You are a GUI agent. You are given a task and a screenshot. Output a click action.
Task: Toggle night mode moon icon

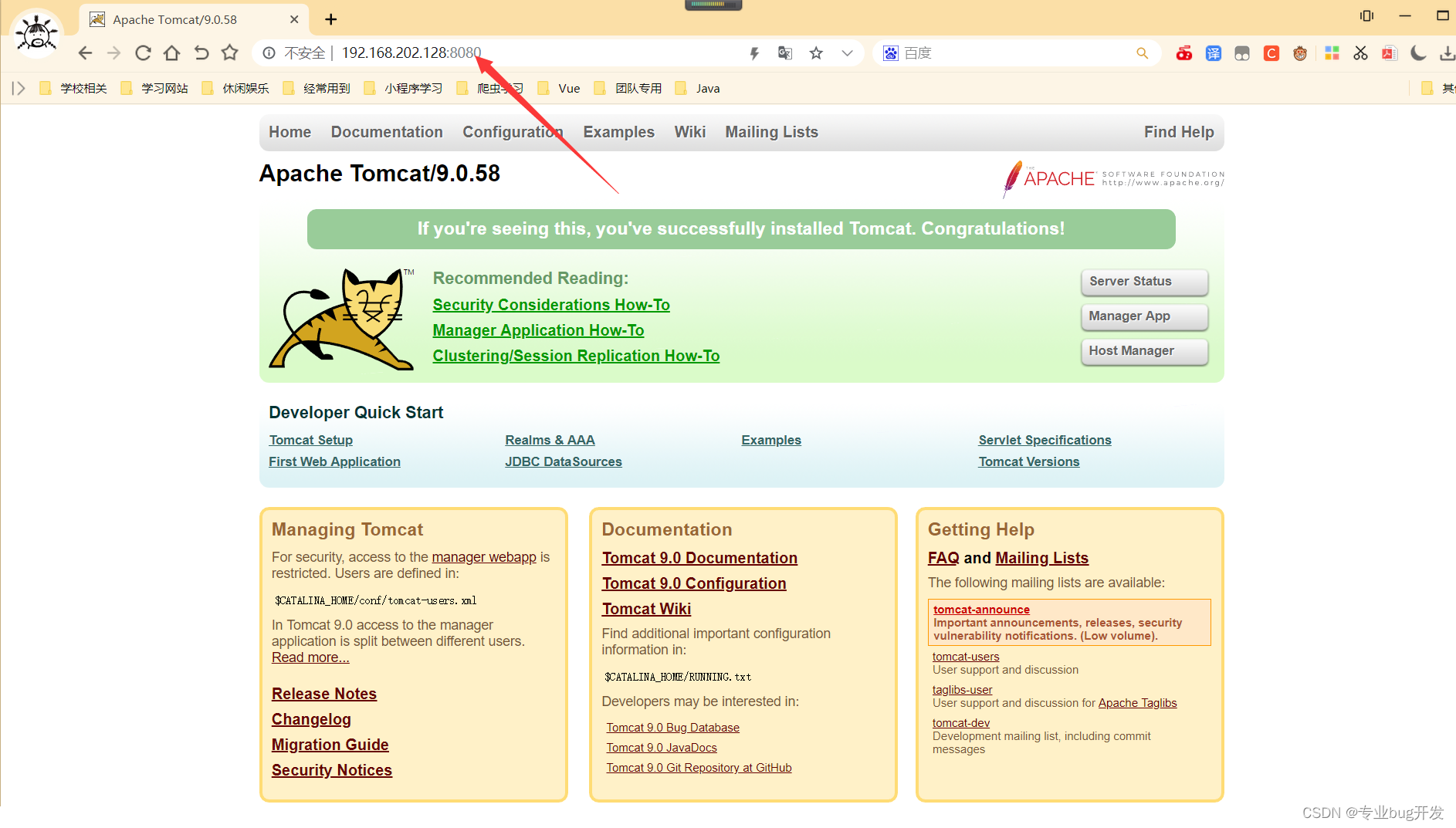click(1418, 53)
